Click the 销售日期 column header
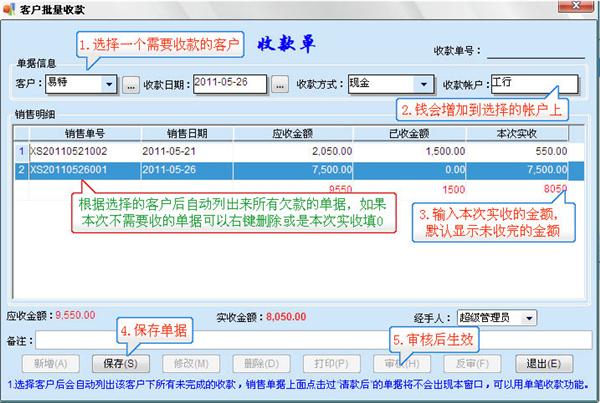This screenshot has width=600, height=403. (x=187, y=132)
